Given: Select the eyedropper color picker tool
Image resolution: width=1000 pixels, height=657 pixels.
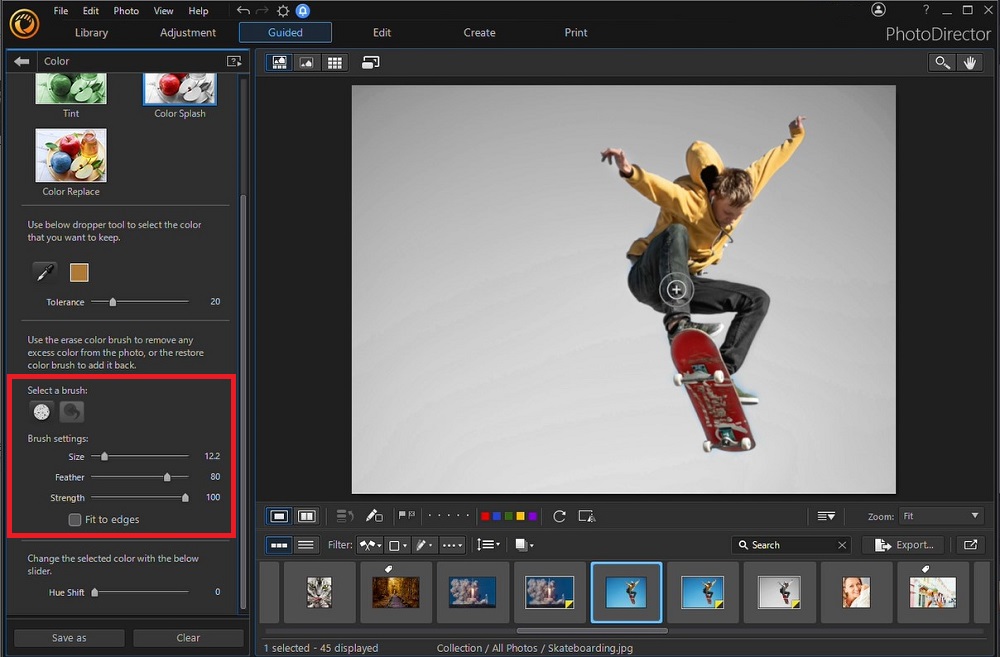Looking at the screenshot, I should pos(42,272).
